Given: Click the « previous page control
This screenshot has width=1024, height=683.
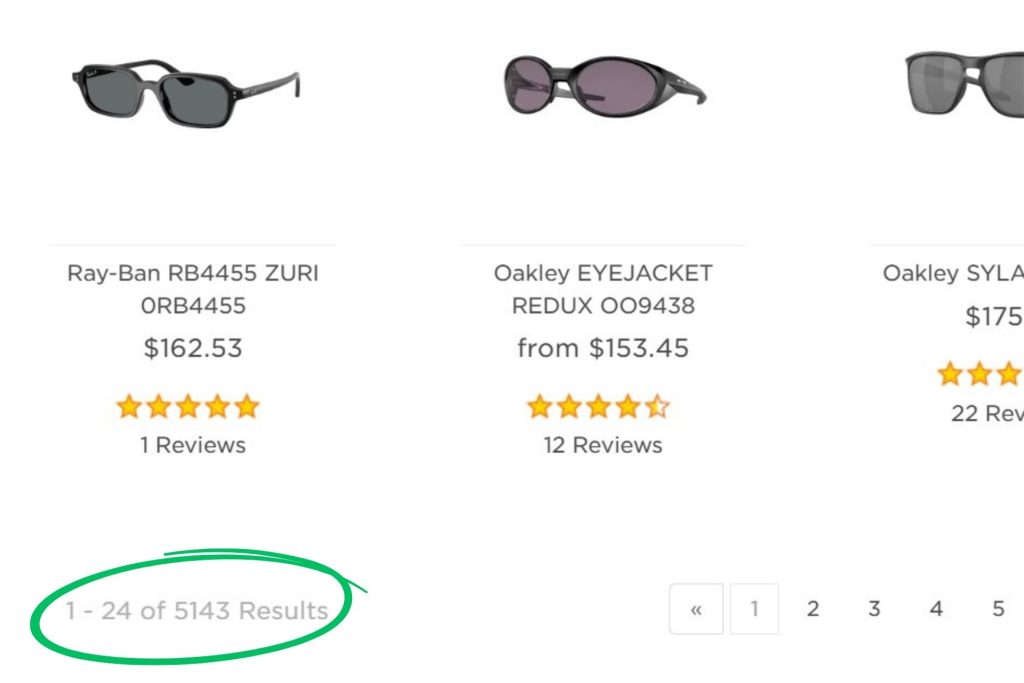Looking at the screenshot, I should [696, 608].
